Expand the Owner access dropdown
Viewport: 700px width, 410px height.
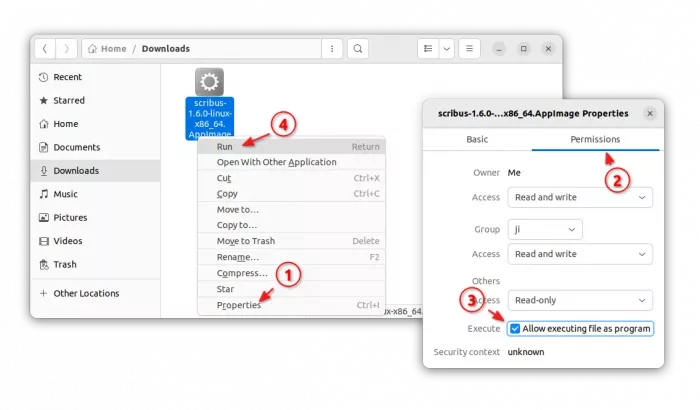click(579, 197)
